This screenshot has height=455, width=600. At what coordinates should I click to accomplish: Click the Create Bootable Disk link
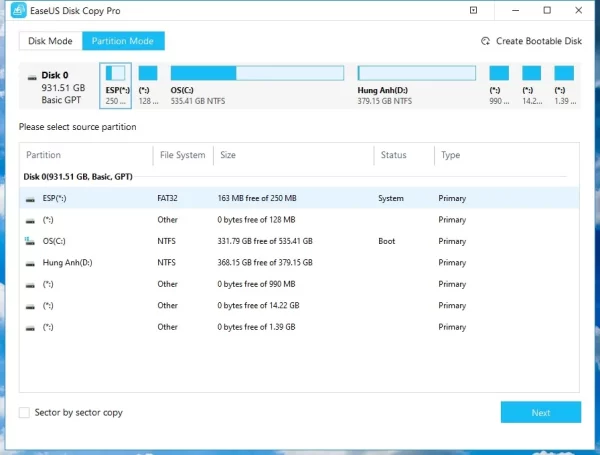coord(538,41)
